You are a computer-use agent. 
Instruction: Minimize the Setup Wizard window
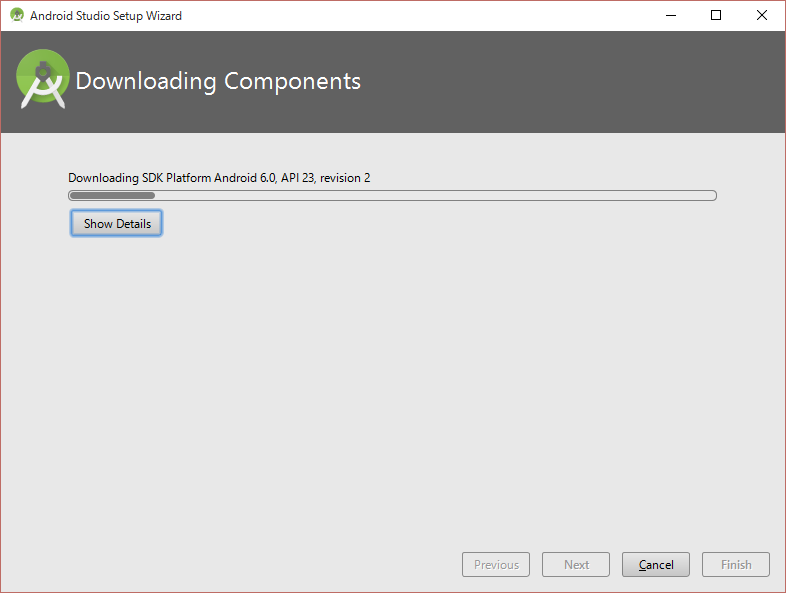pos(671,16)
